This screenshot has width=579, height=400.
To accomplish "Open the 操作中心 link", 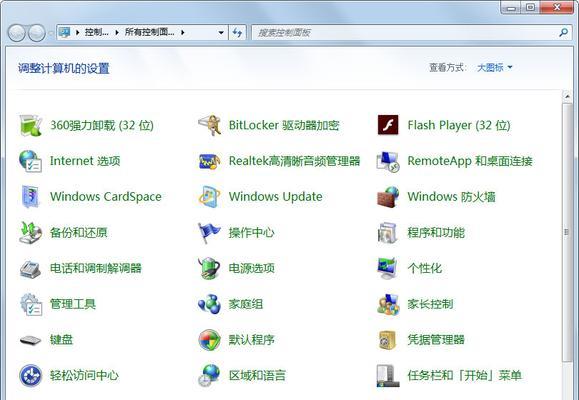I will 251,232.
